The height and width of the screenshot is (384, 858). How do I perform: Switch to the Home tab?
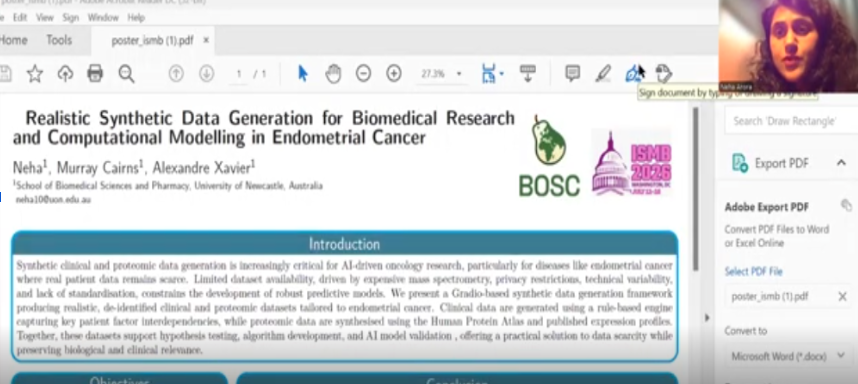point(14,40)
